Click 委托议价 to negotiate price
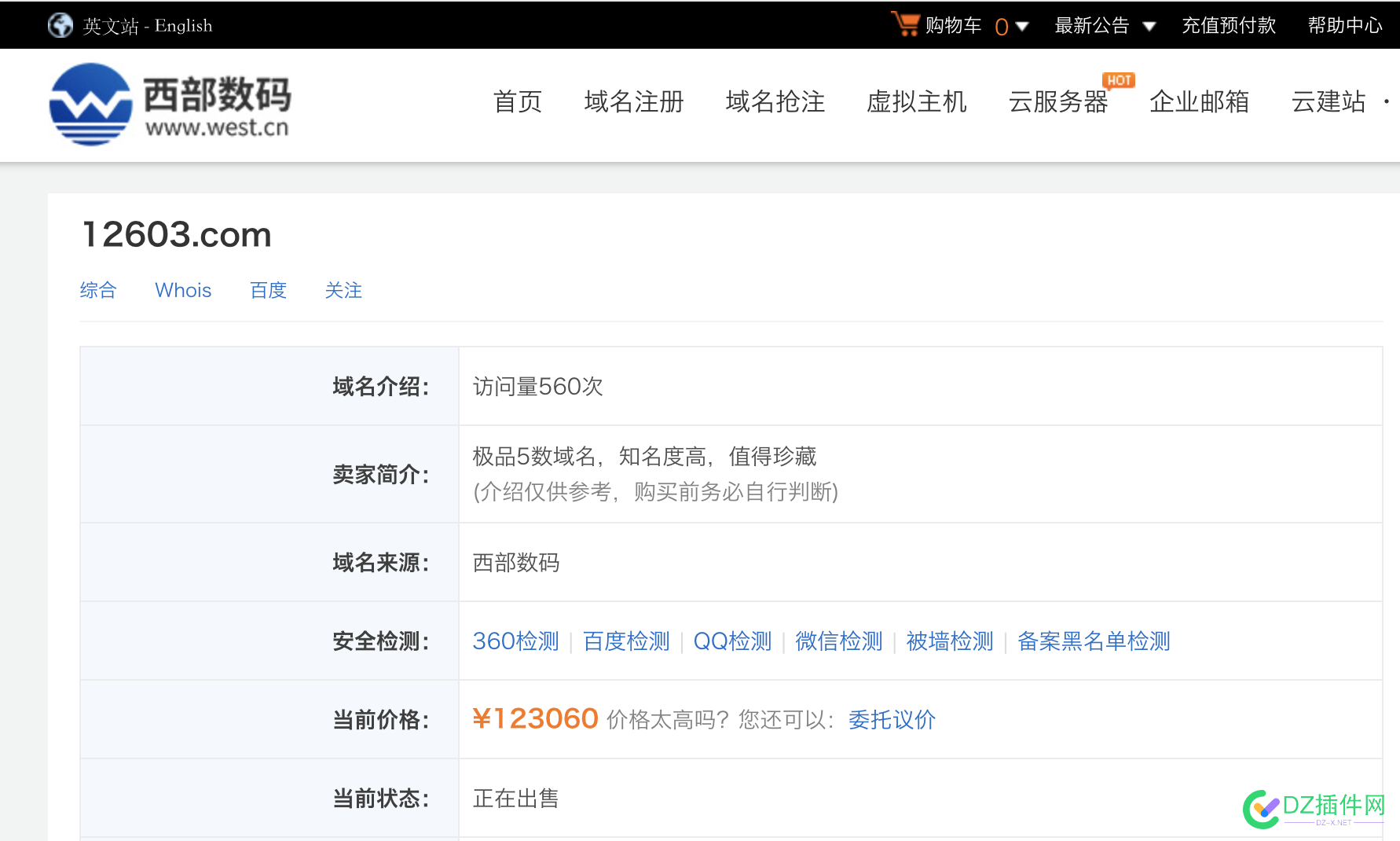 892,720
